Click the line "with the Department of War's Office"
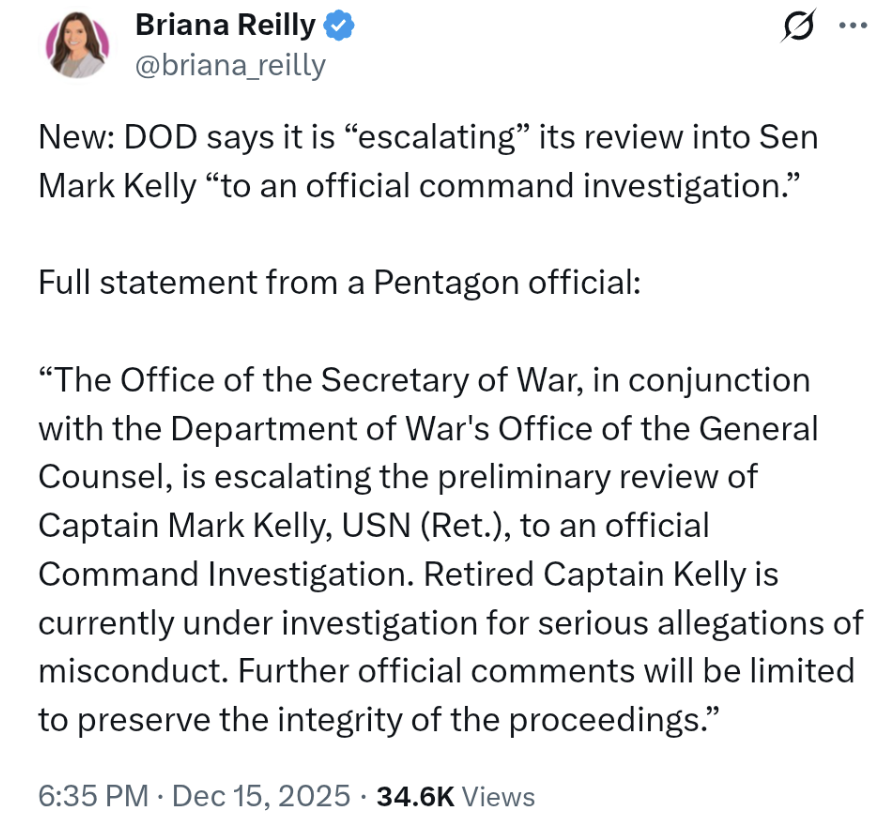The width and height of the screenshot is (892, 836). coord(428,429)
